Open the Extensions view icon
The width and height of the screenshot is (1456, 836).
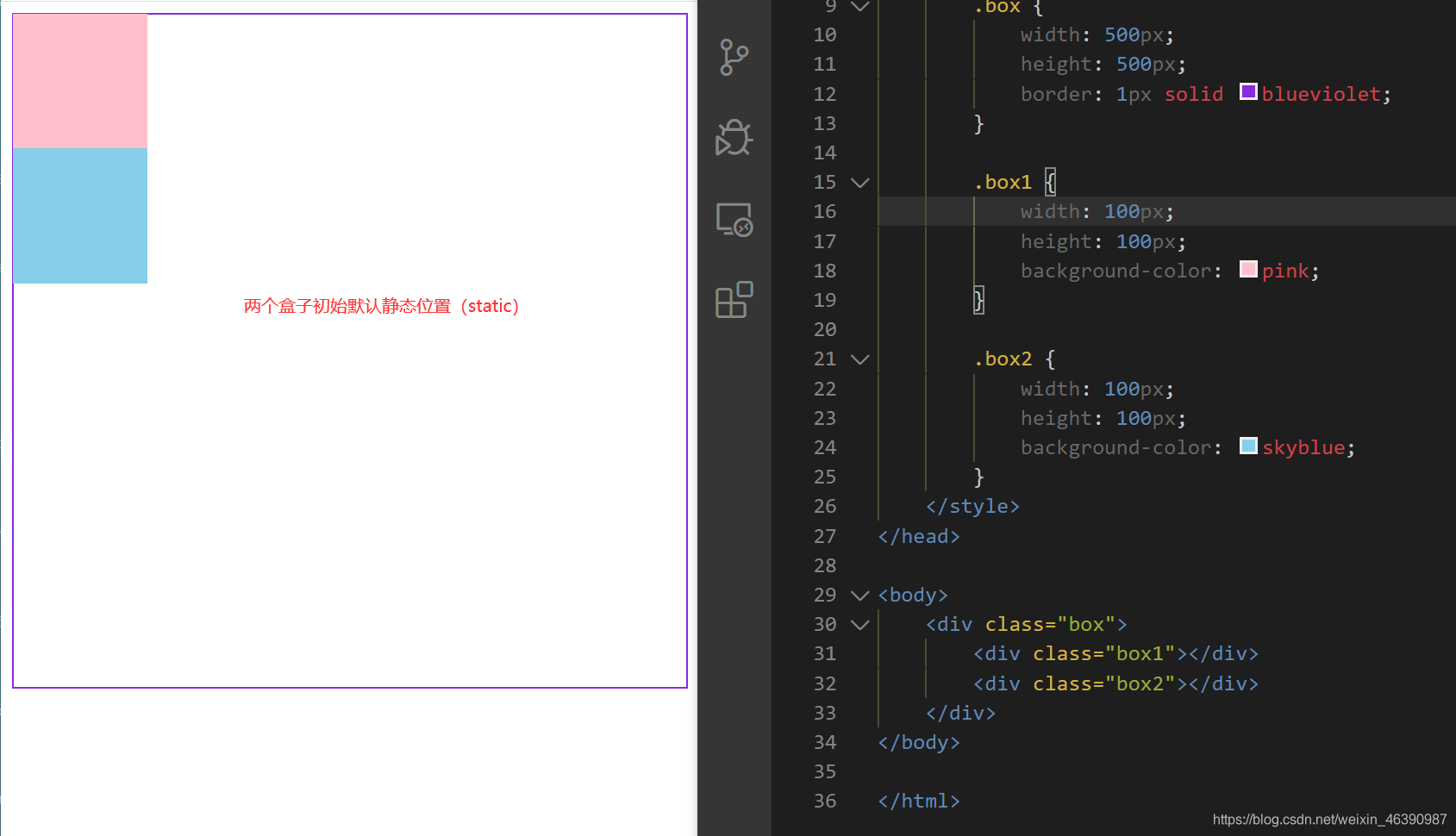(x=734, y=300)
